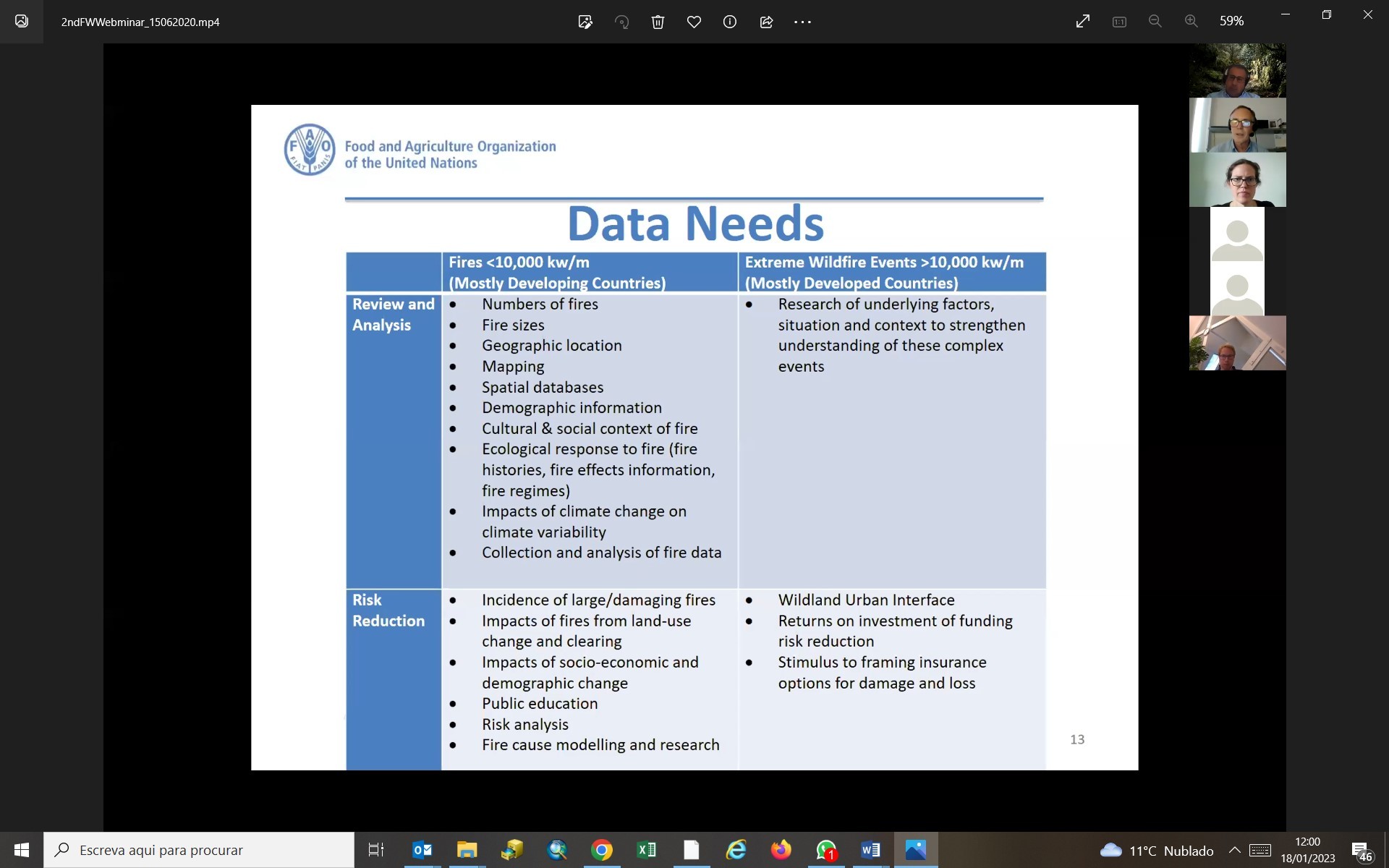This screenshot has height=868, width=1389.
Task: Open the clock showing 12:00 18/01/2023
Action: [x=1308, y=850]
